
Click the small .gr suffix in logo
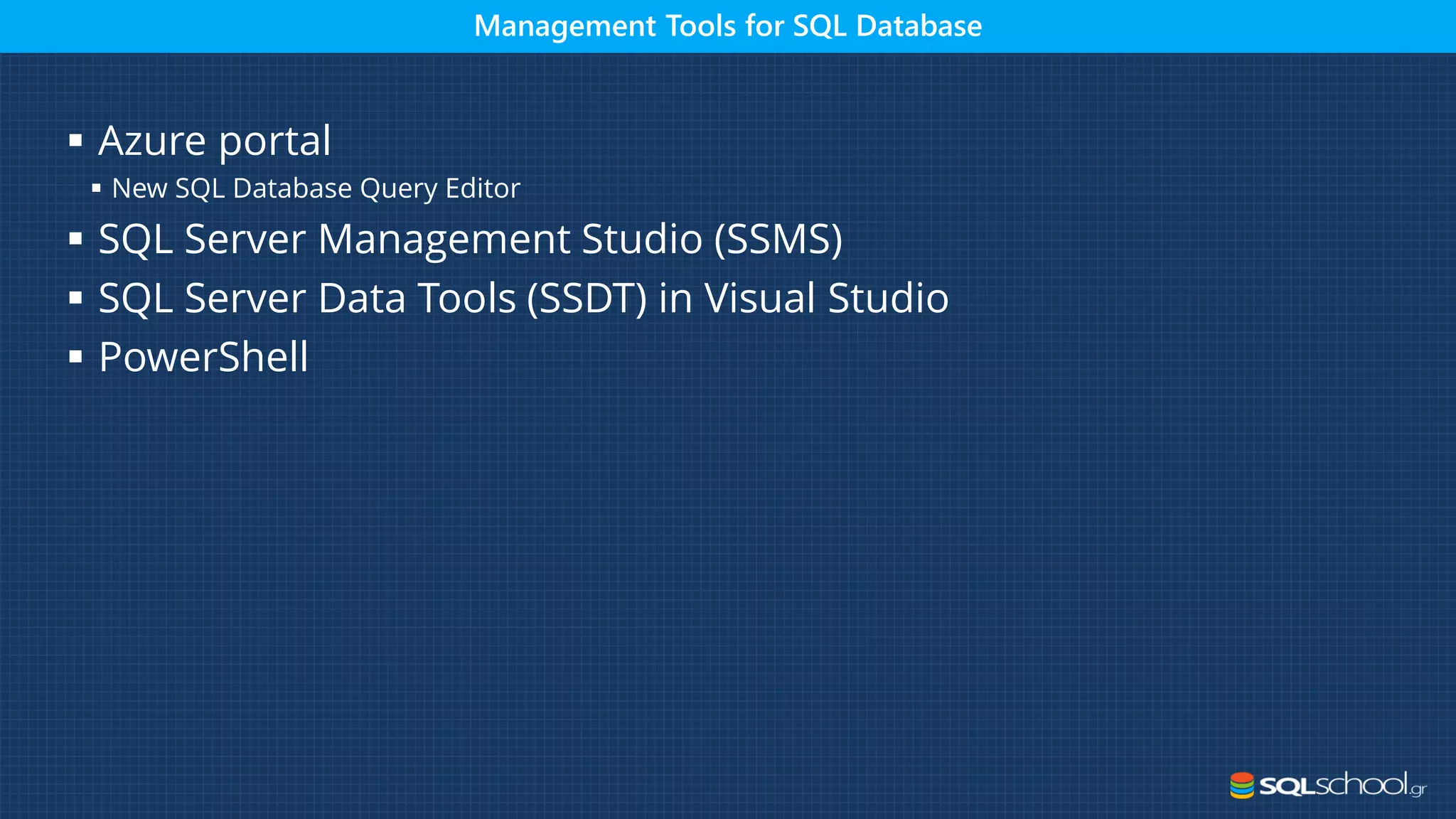[1418, 790]
